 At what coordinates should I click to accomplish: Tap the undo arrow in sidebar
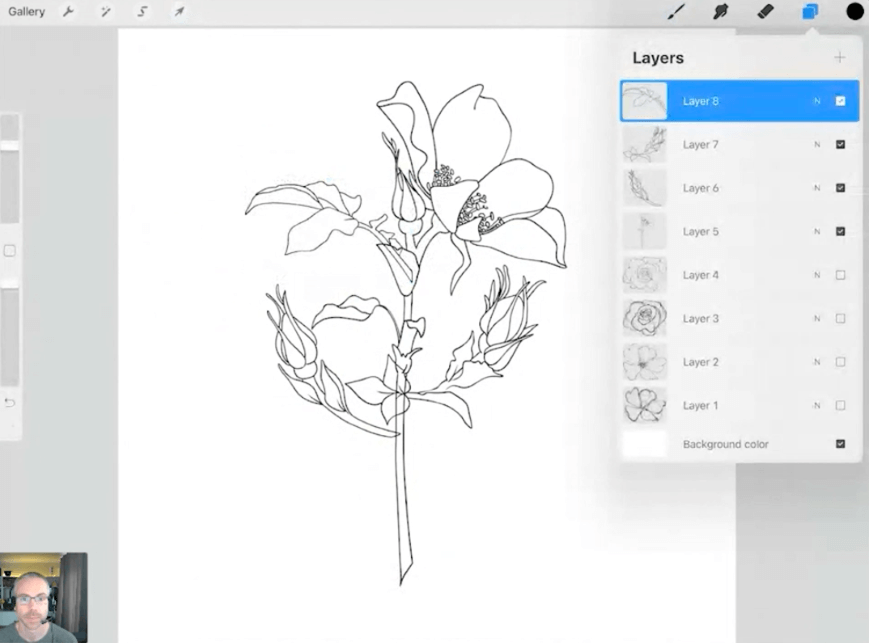pos(9,402)
